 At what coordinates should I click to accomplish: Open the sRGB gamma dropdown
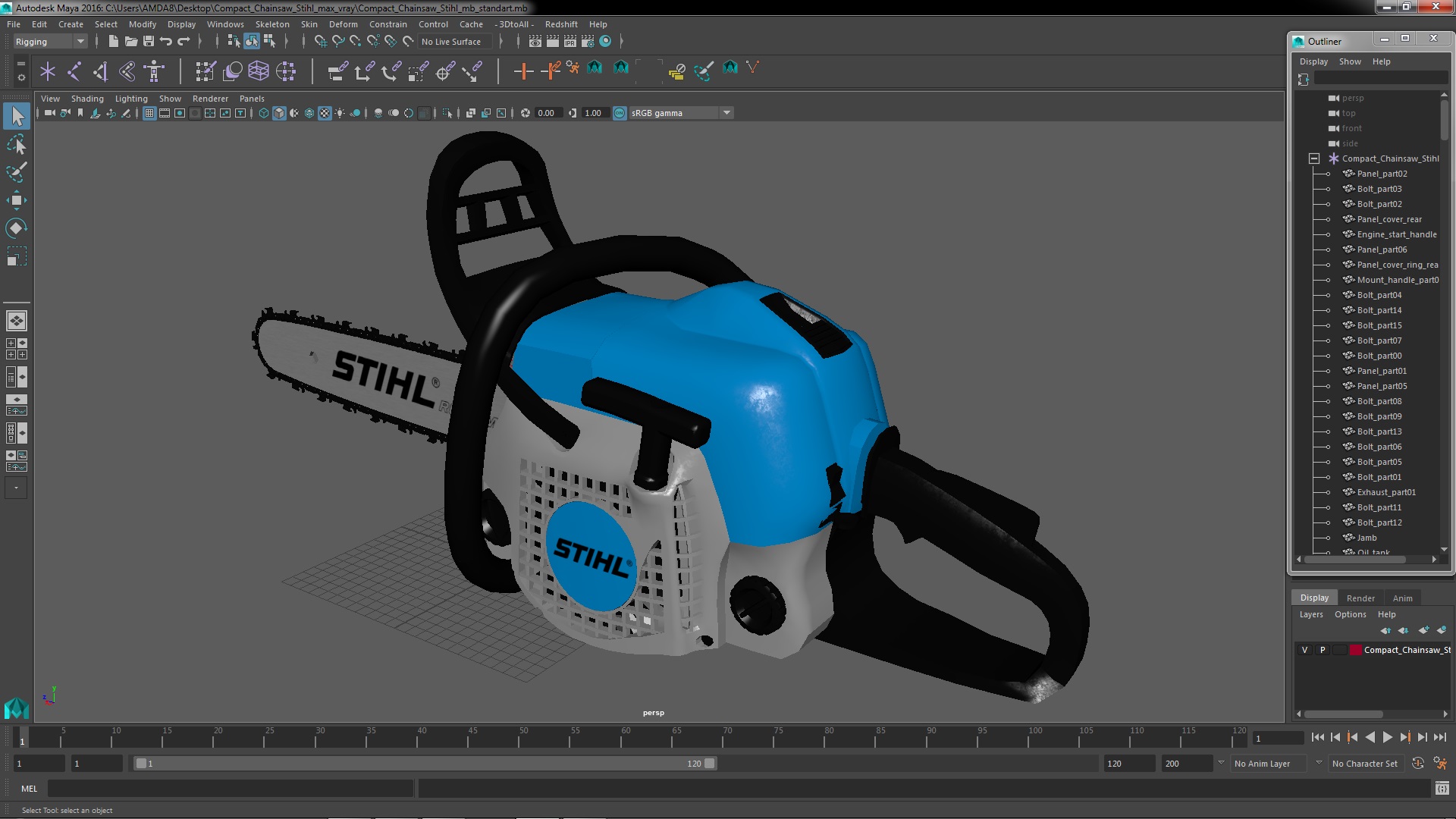point(681,113)
